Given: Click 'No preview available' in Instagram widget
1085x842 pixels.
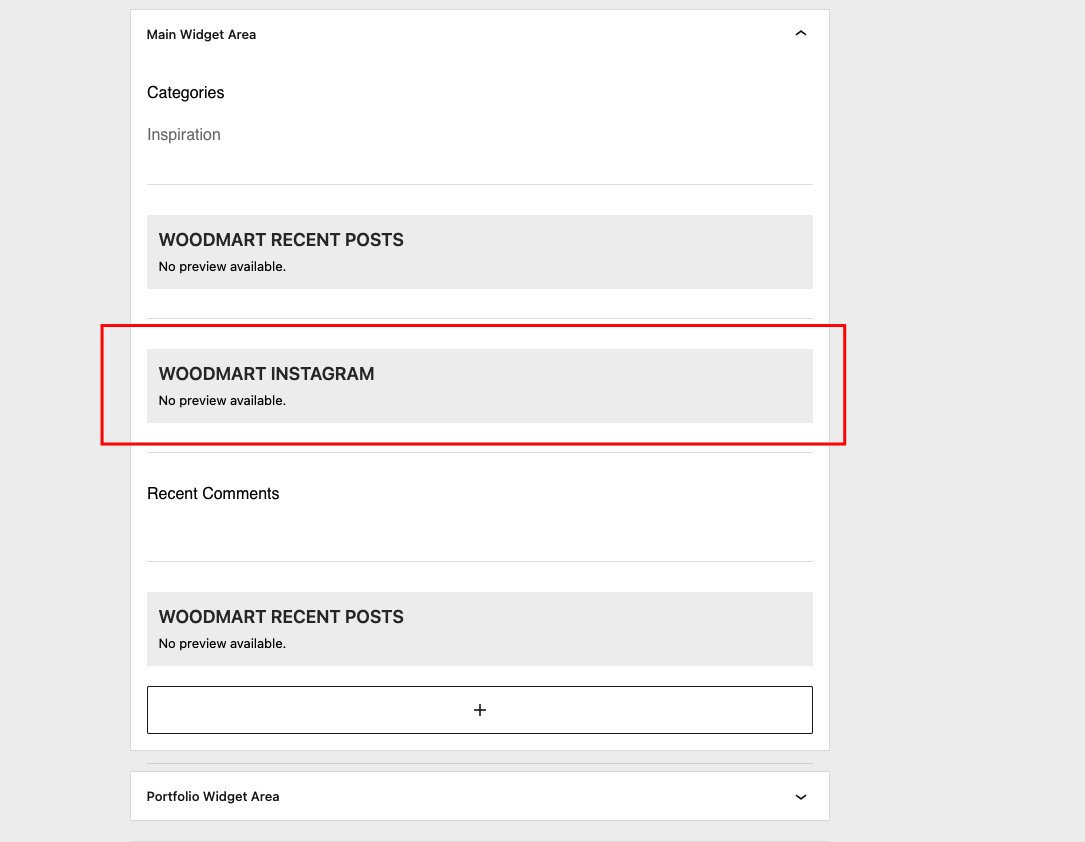Looking at the screenshot, I should click(222, 401).
